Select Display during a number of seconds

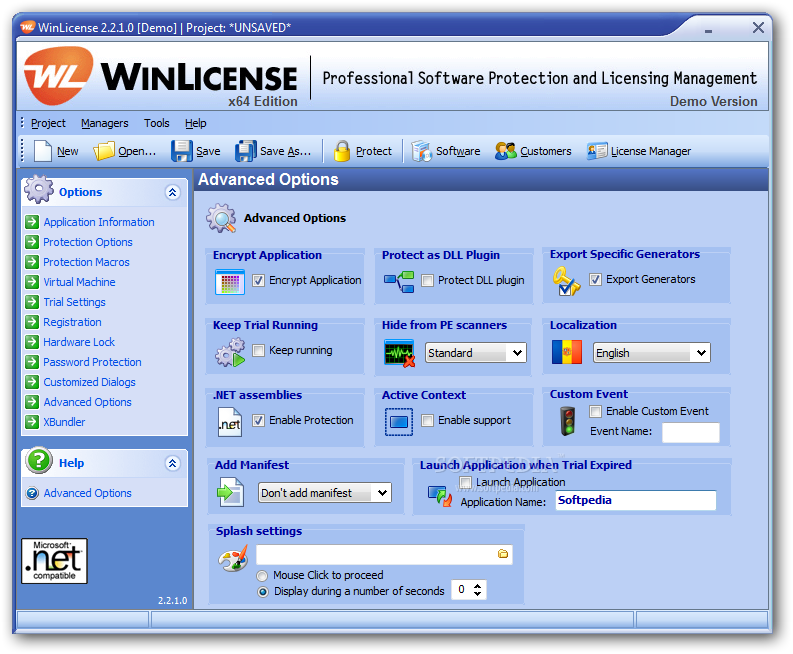262,591
